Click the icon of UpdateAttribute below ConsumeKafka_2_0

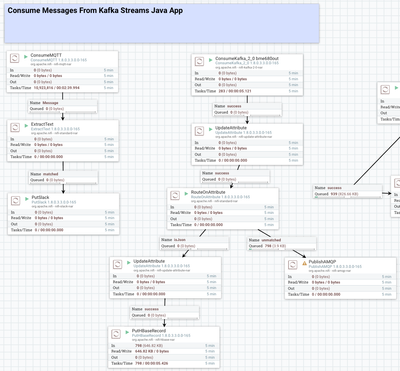tap(199, 131)
